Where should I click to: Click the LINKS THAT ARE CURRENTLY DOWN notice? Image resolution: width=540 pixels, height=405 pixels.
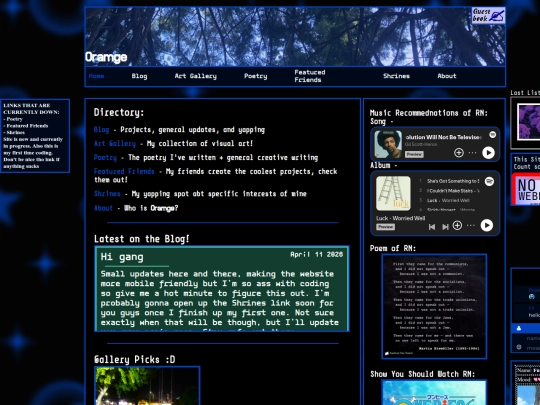[35, 136]
